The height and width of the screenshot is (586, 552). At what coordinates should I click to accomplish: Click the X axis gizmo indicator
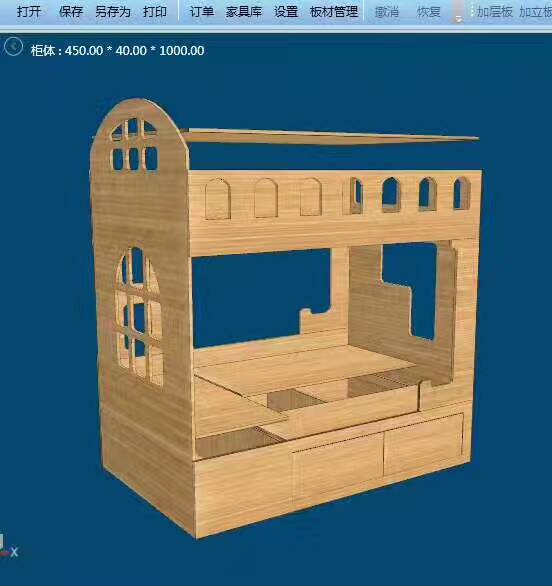click(x=14, y=552)
